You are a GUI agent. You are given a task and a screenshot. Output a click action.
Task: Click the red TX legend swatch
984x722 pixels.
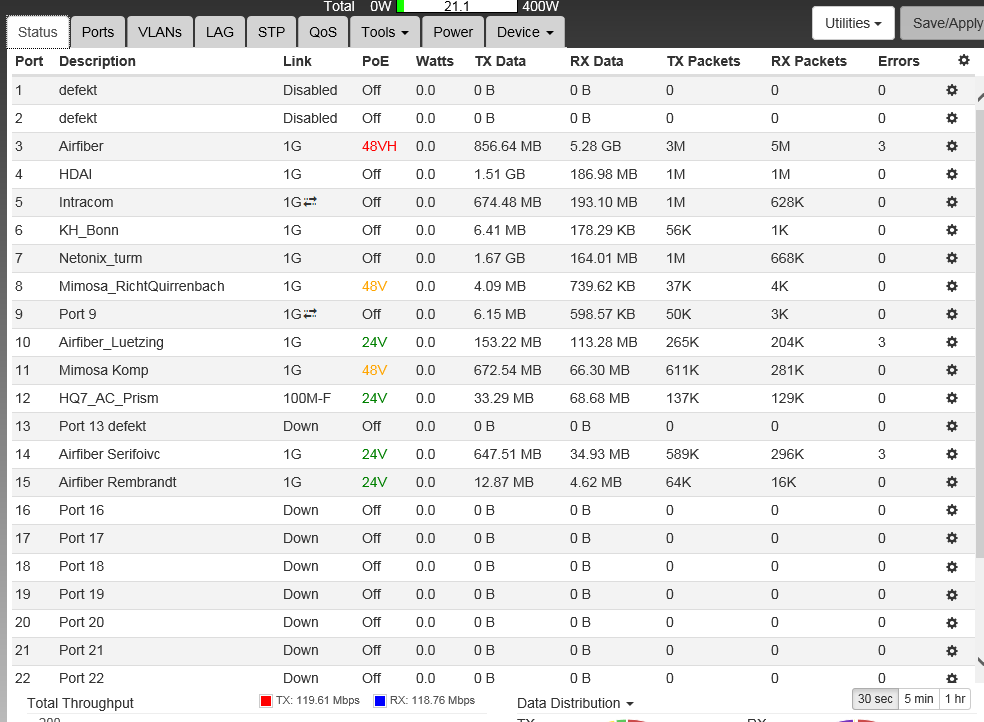coord(265,701)
